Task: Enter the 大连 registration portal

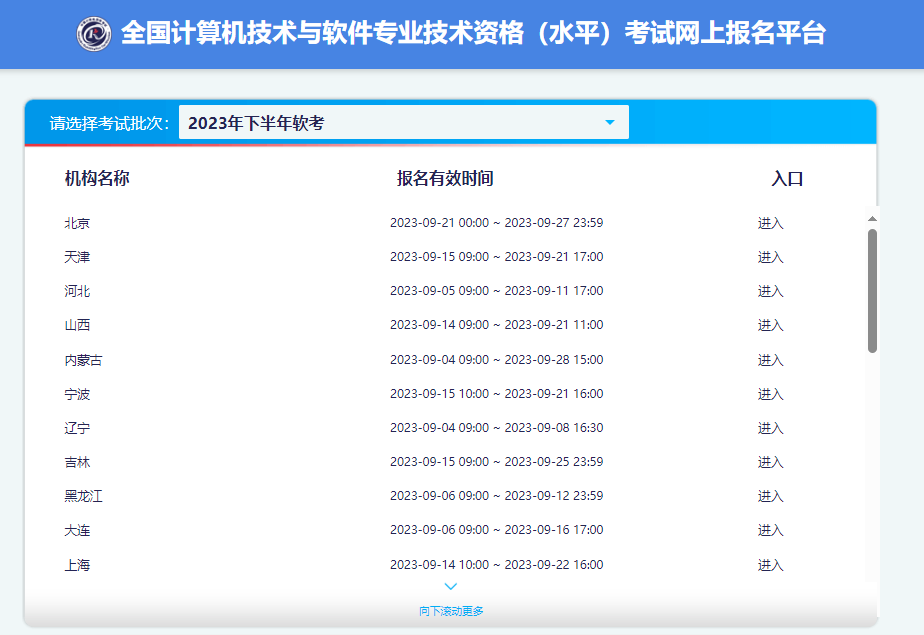Action: coord(771,530)
